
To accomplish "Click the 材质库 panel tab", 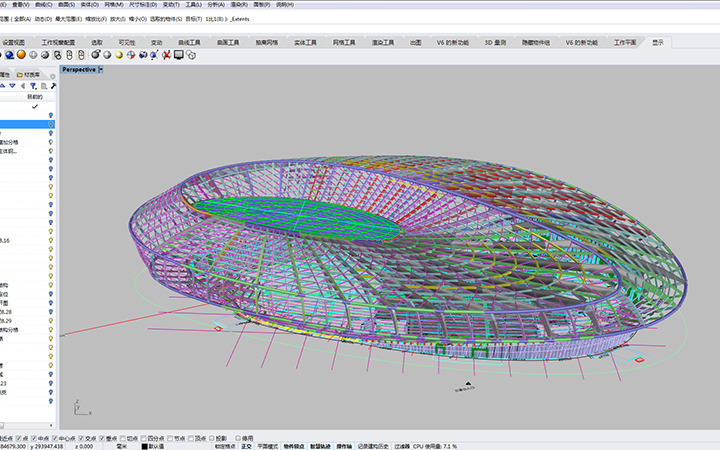I will click(32, 74).
